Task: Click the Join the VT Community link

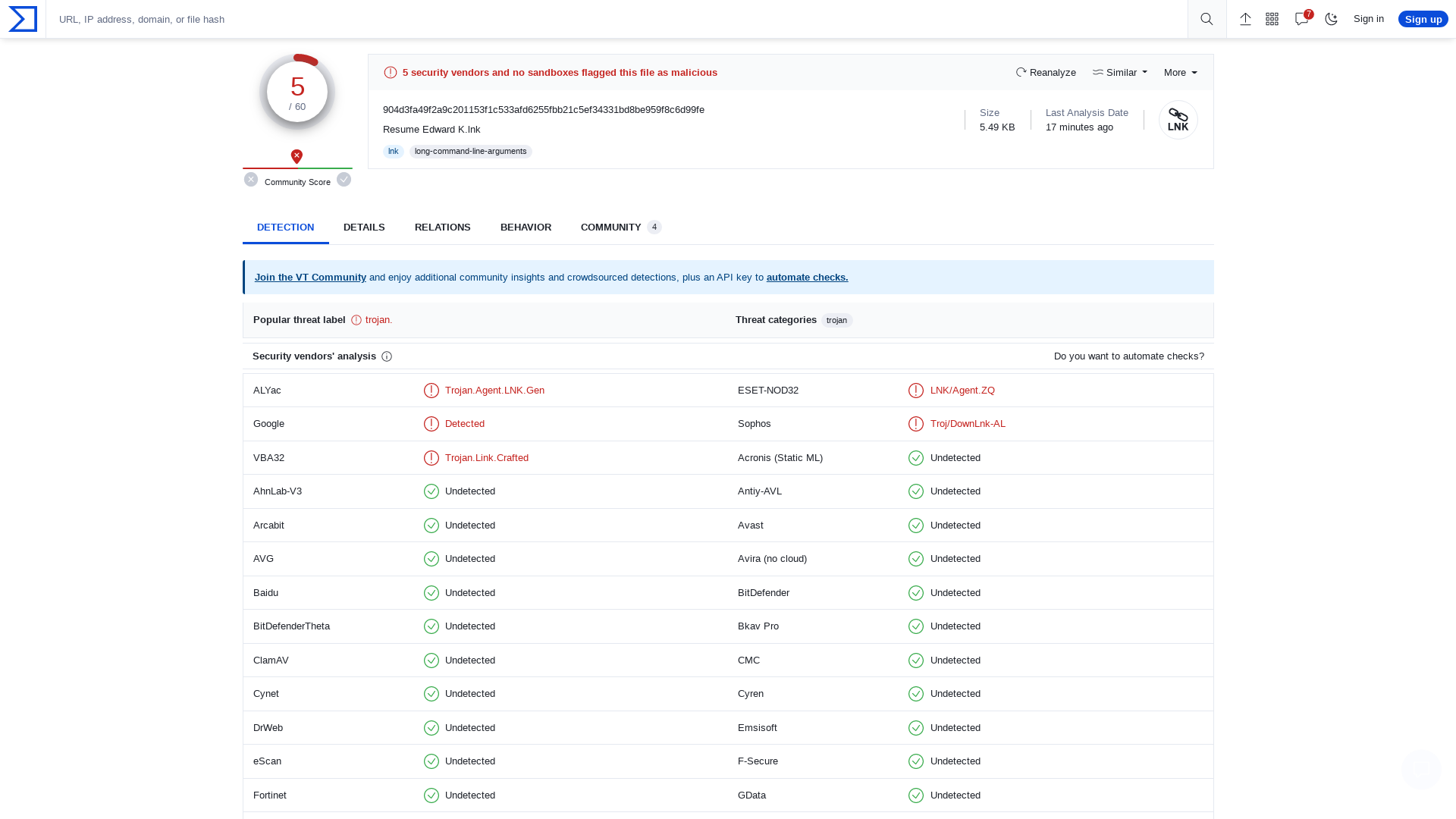Action: tap(310, 277)
